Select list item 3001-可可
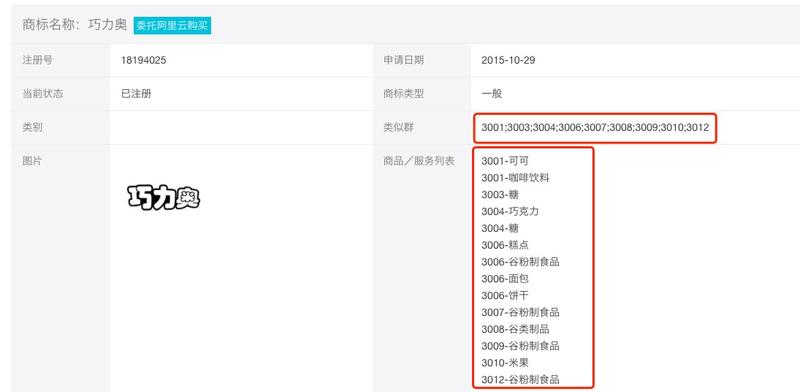 coord(505,161)
